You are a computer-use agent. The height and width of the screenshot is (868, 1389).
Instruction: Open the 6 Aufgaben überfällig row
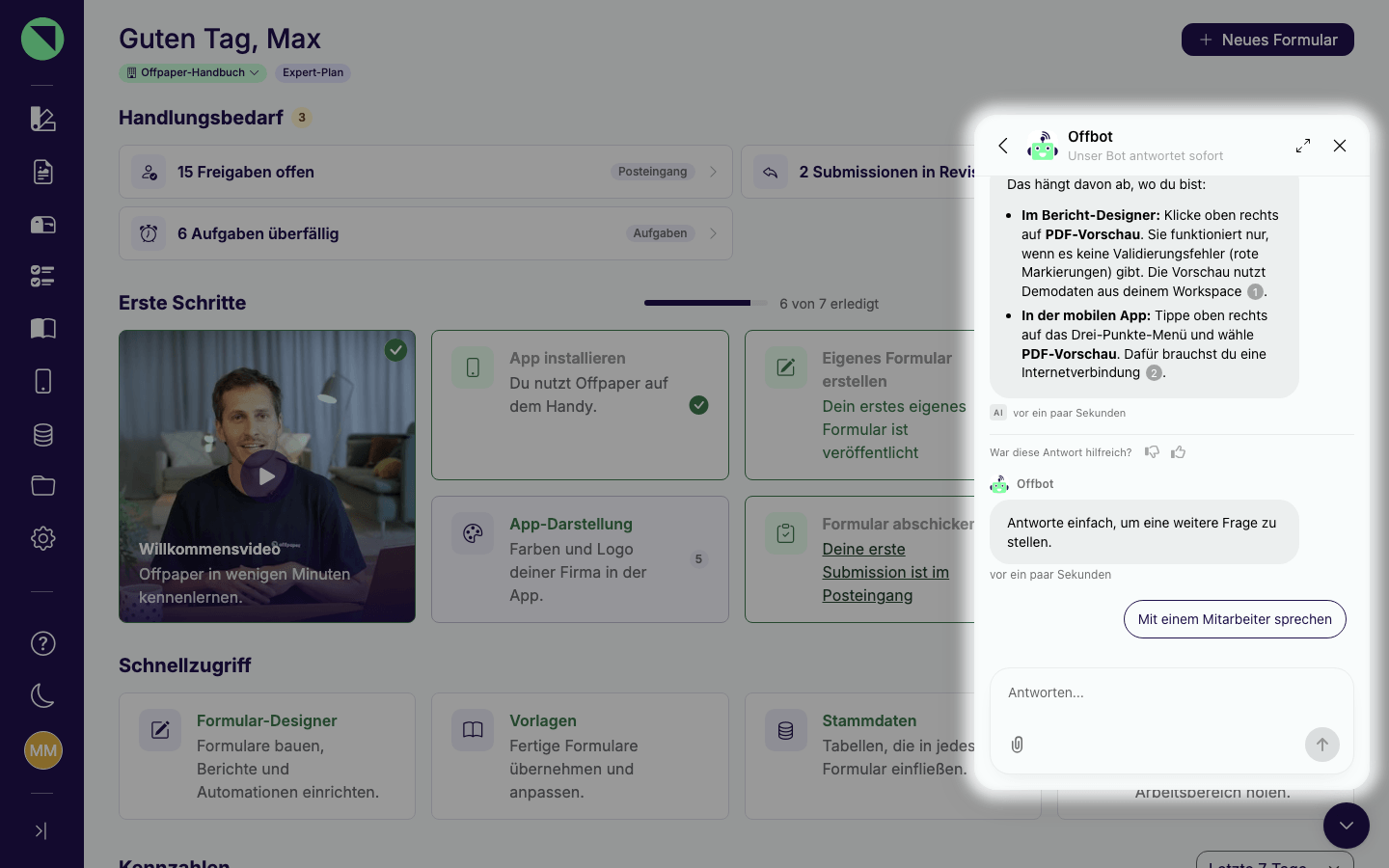point(425,233)
